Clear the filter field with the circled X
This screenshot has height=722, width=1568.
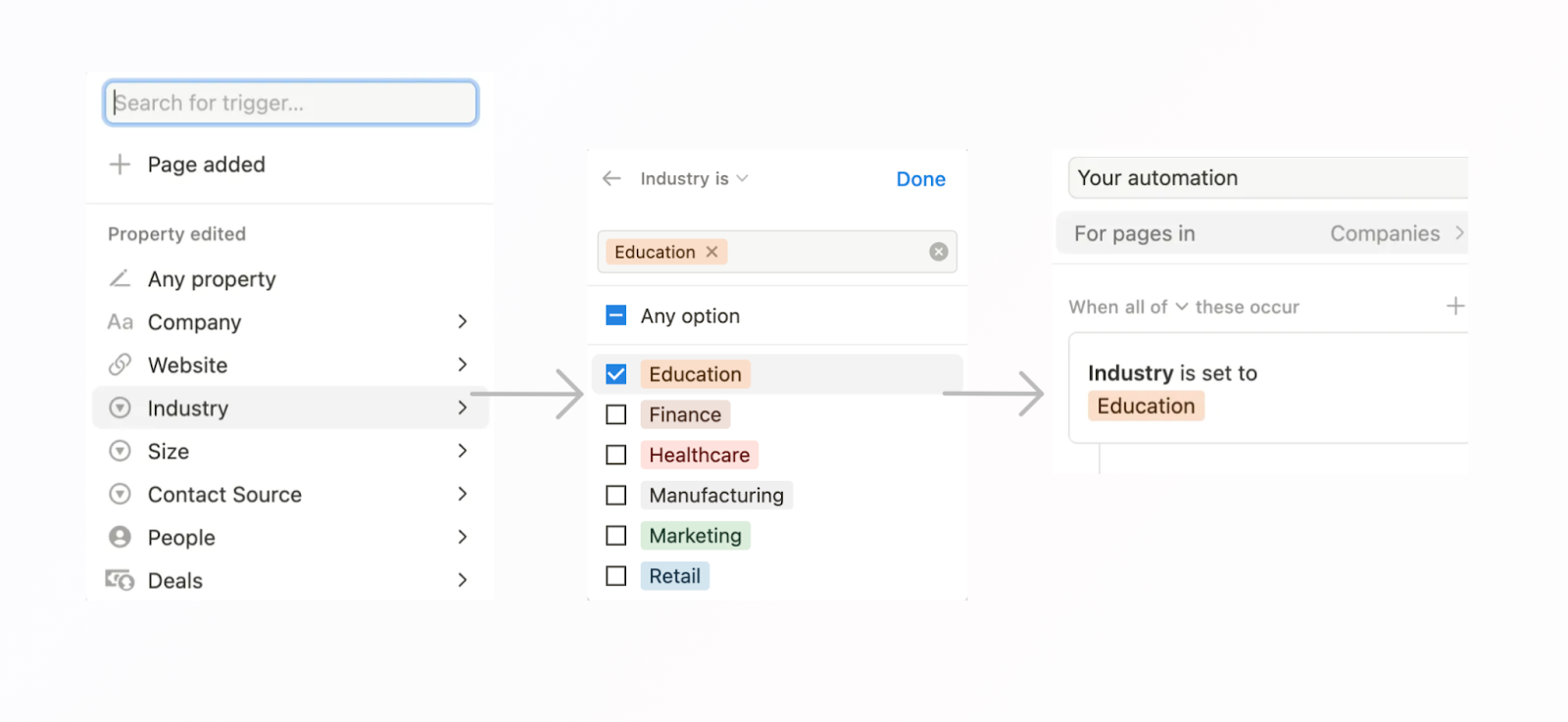(x=939, y=252)
